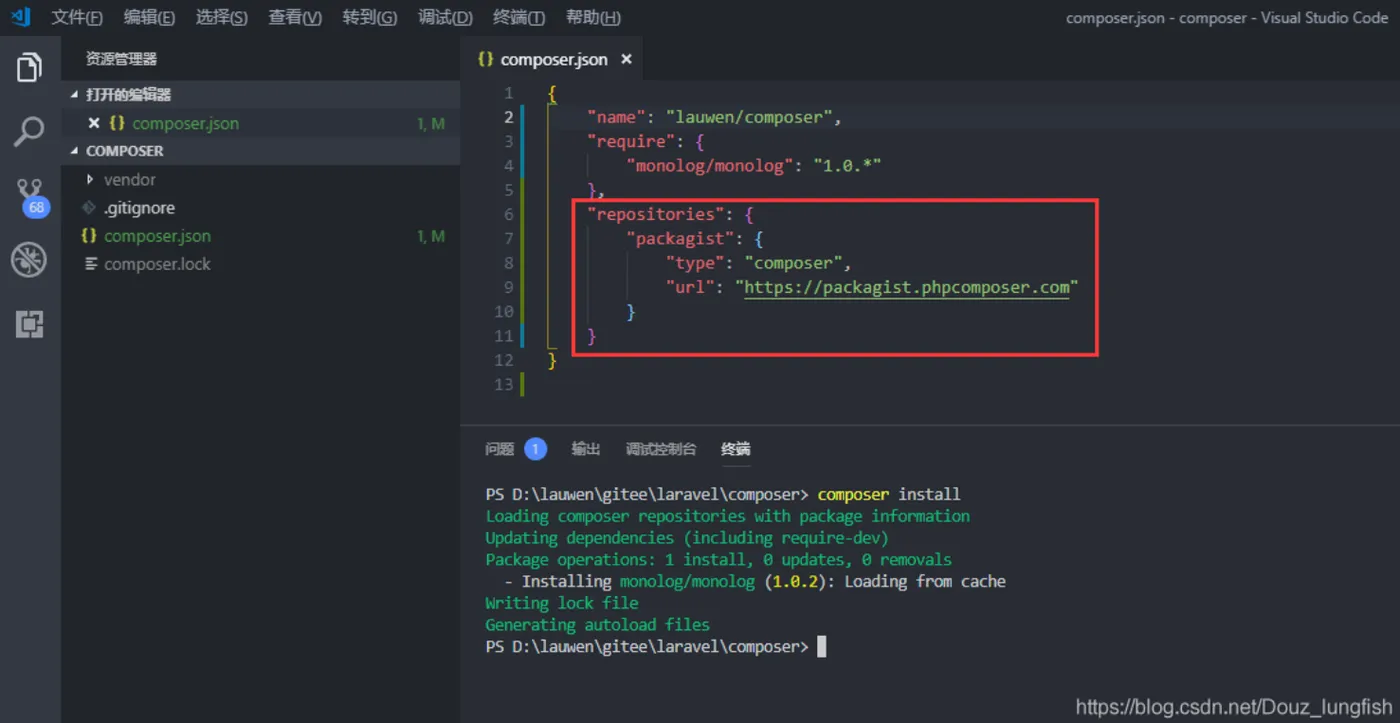The image size is (1400, 723).
Task: Click line number 6 in the gutter
Action: click(508, 214)
